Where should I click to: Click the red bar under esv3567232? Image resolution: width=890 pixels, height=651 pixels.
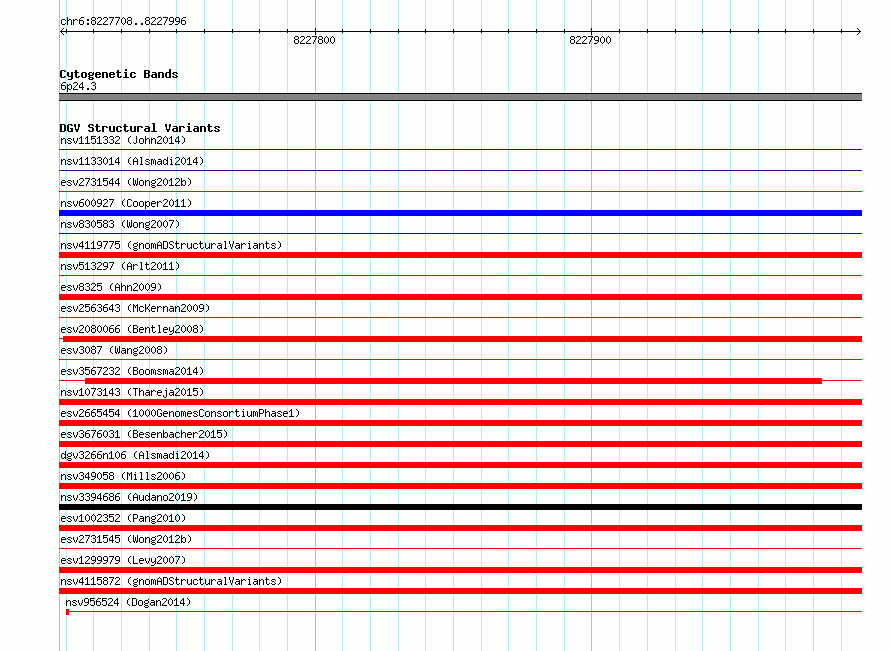tap(454, 381)
